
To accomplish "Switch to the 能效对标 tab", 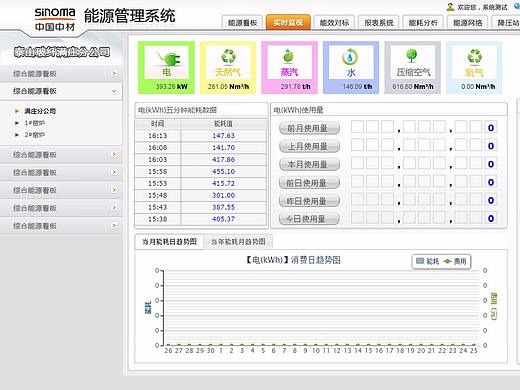I will tap(334, 23).
